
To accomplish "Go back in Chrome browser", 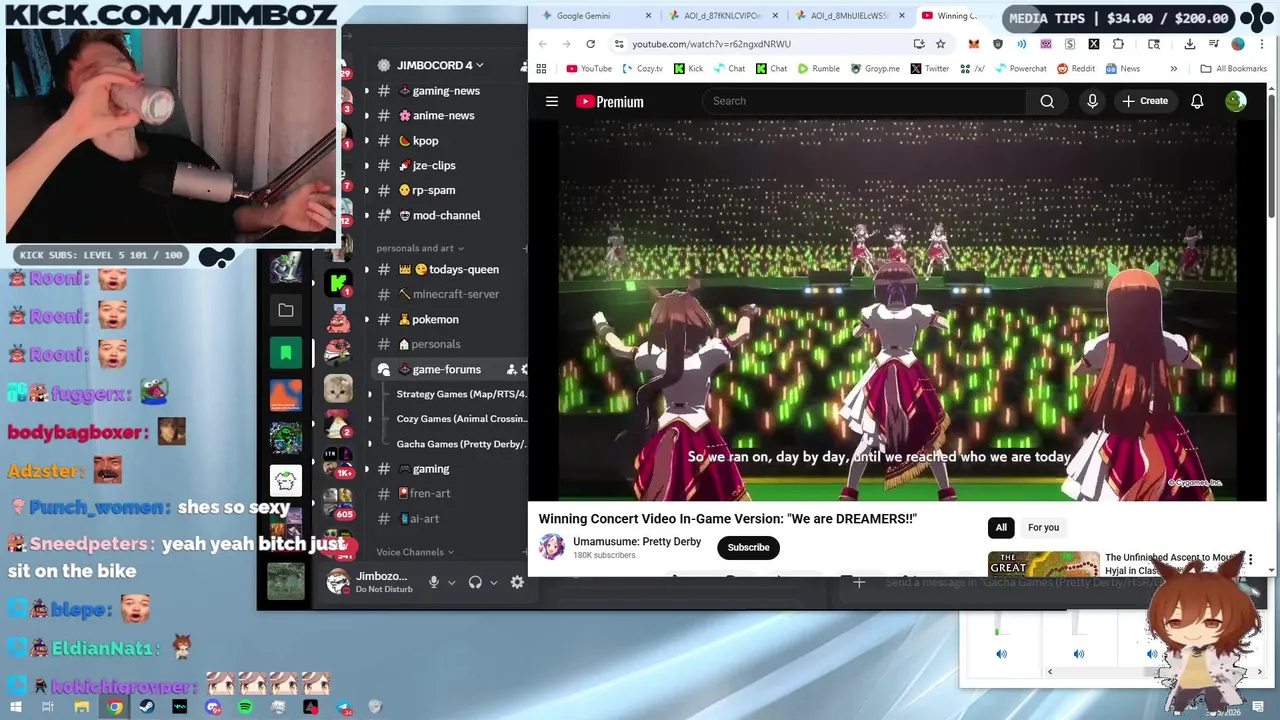I will (543, 44).
